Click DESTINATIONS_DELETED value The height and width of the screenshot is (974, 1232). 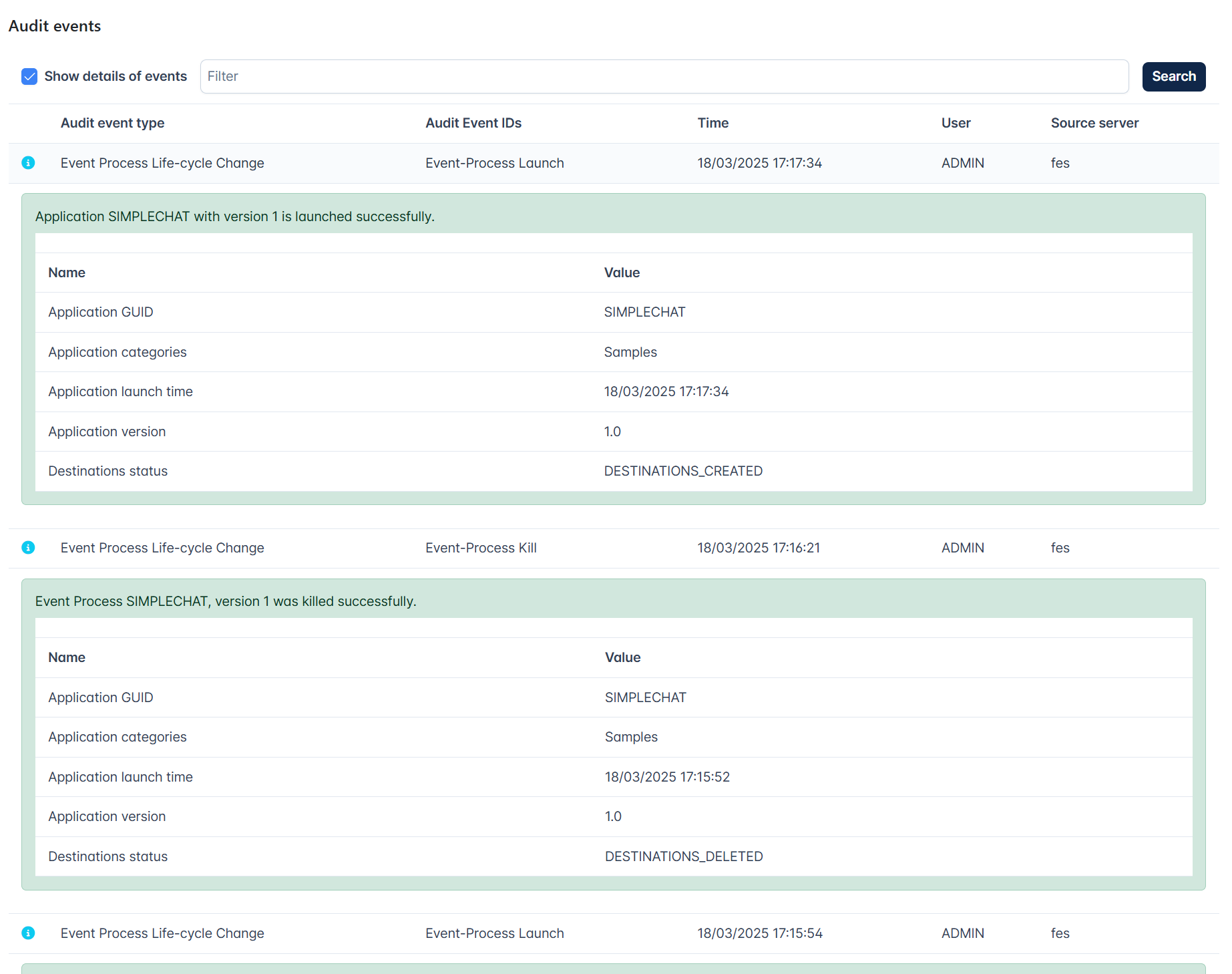[x=684, y=856]
